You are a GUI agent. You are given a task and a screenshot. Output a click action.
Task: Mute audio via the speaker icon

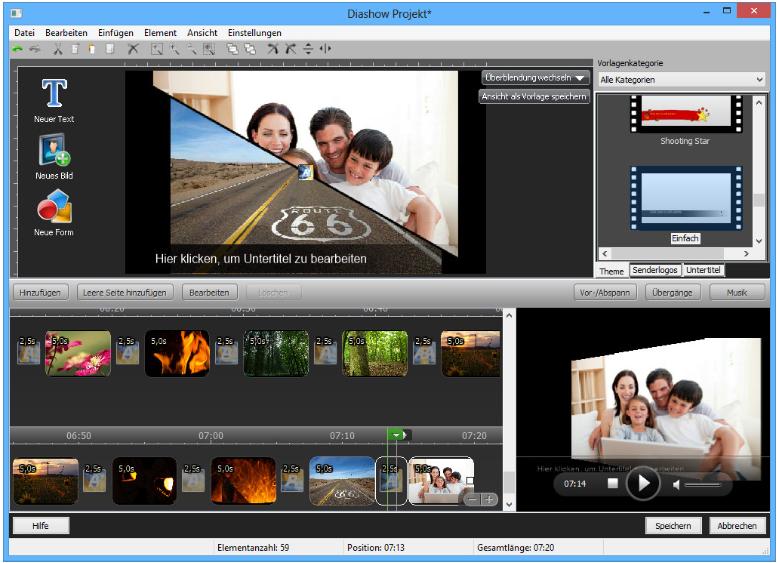[677, 484]
